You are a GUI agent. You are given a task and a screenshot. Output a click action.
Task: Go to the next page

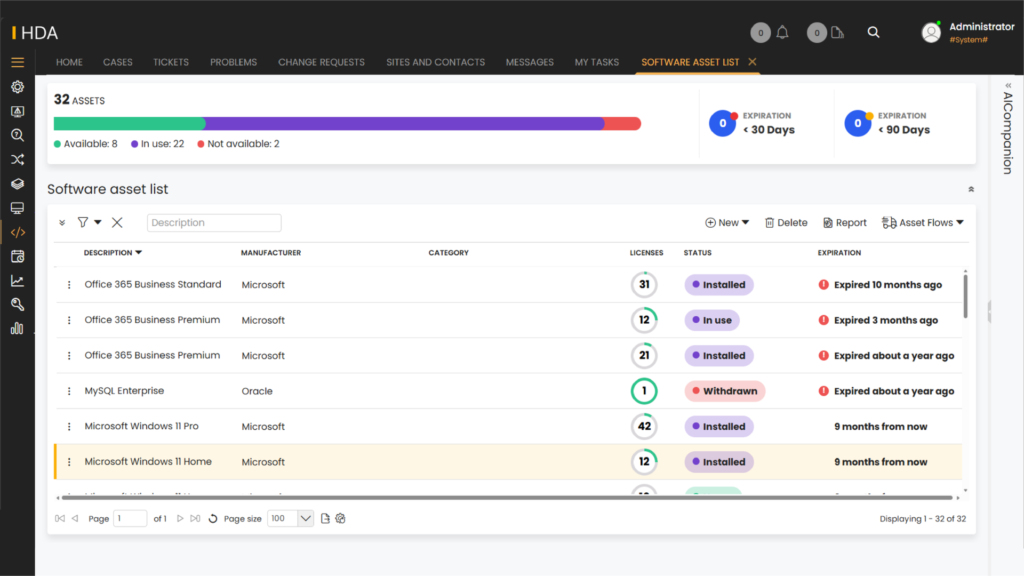point(180,519)
